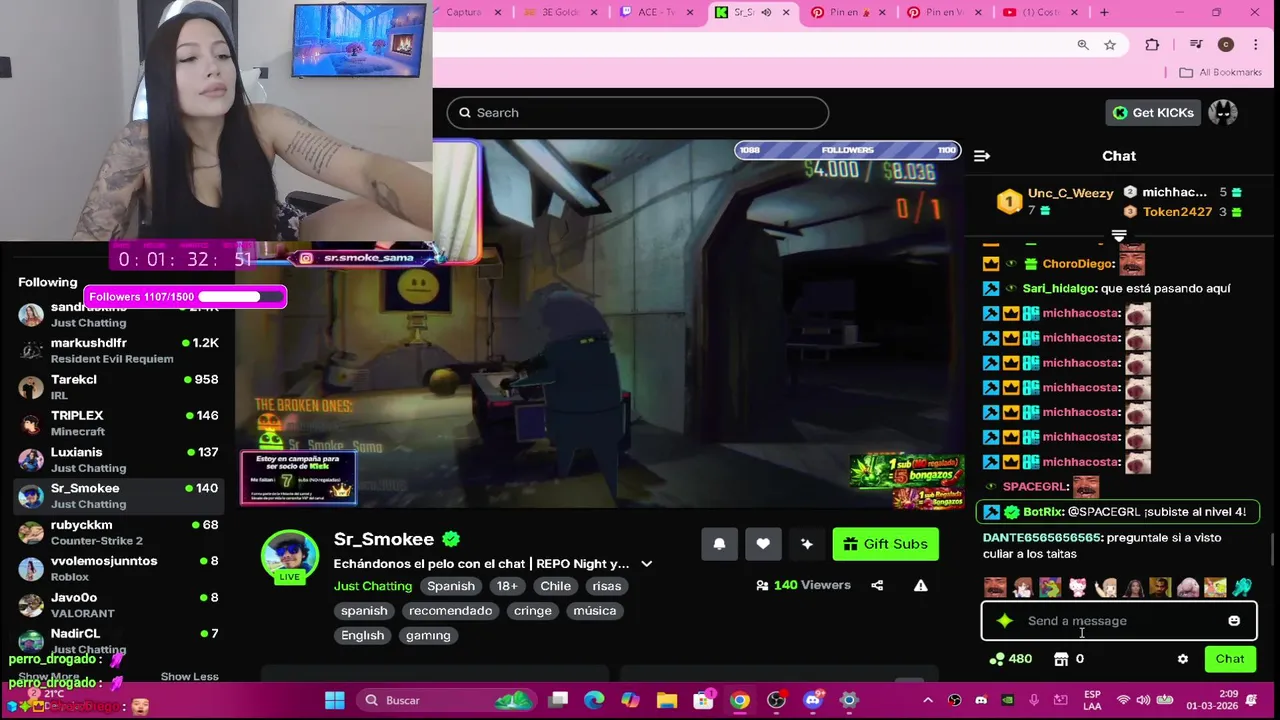This screenshot has height=720, width=1280.
Task: Bookmark this page with star icon
Action: [x=1110, y=45]
